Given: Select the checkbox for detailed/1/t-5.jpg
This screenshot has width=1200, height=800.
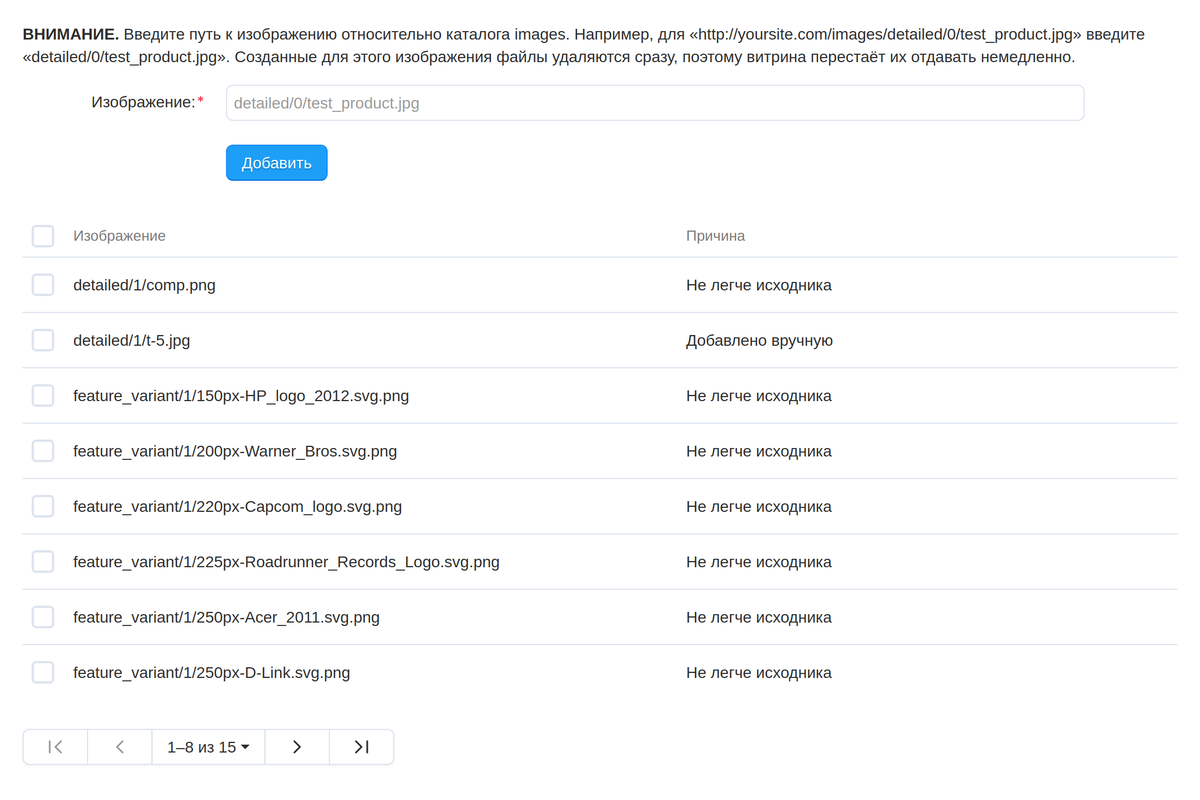Looking at the screenshot, I should coord(43,340).
